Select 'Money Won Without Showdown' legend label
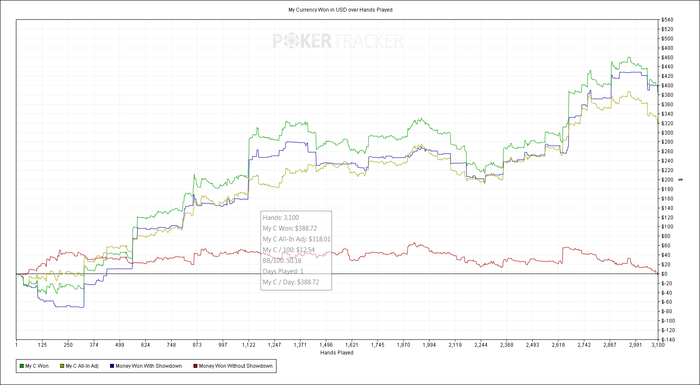This screenshot has width=700, height=385. coord(235,366)
